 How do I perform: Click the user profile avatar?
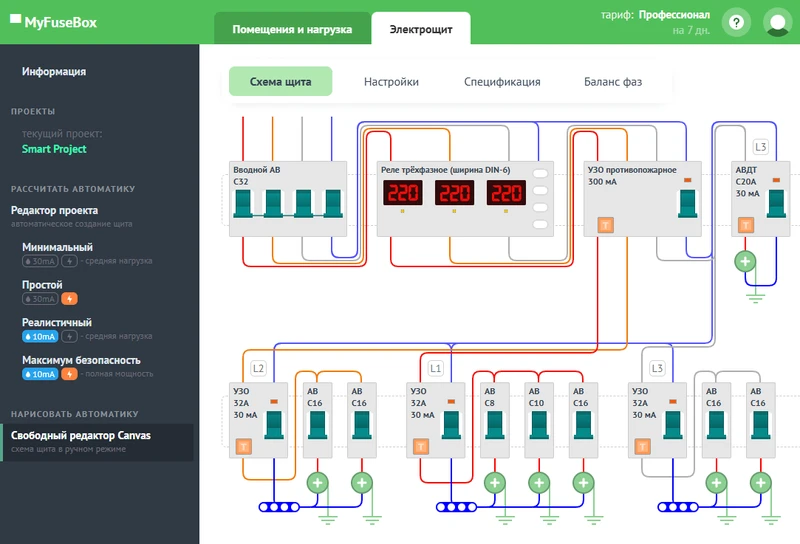pos(776,22)
